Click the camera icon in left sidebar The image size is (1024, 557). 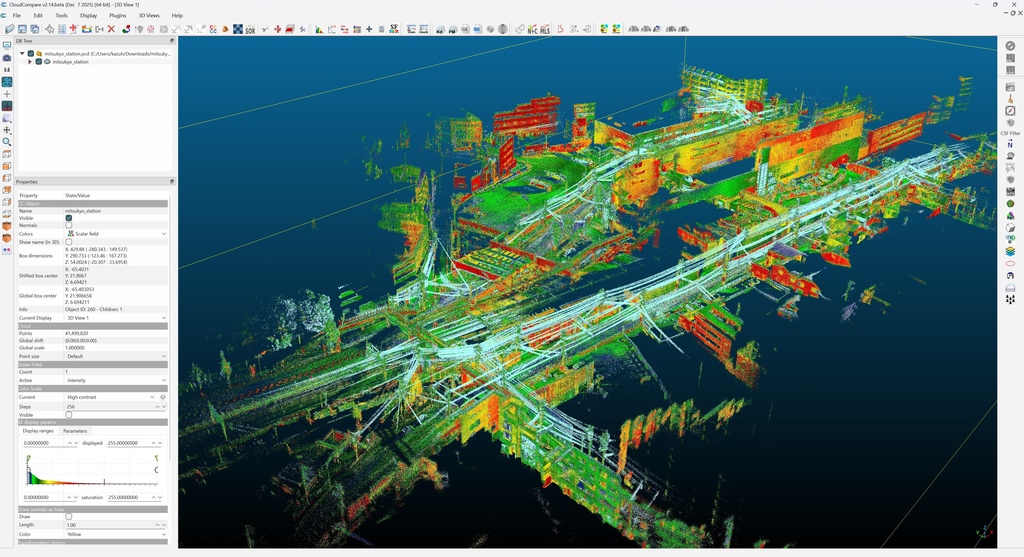click(x=7, y=58)
